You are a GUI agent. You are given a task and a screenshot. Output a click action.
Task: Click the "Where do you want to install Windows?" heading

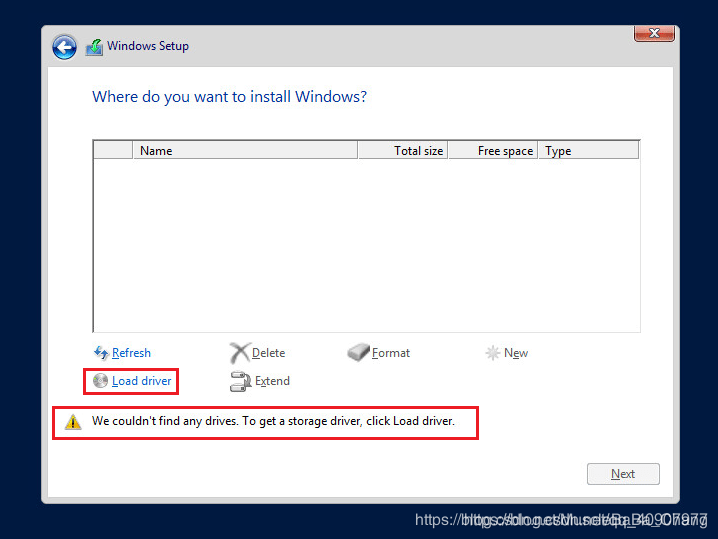[229, 97]
